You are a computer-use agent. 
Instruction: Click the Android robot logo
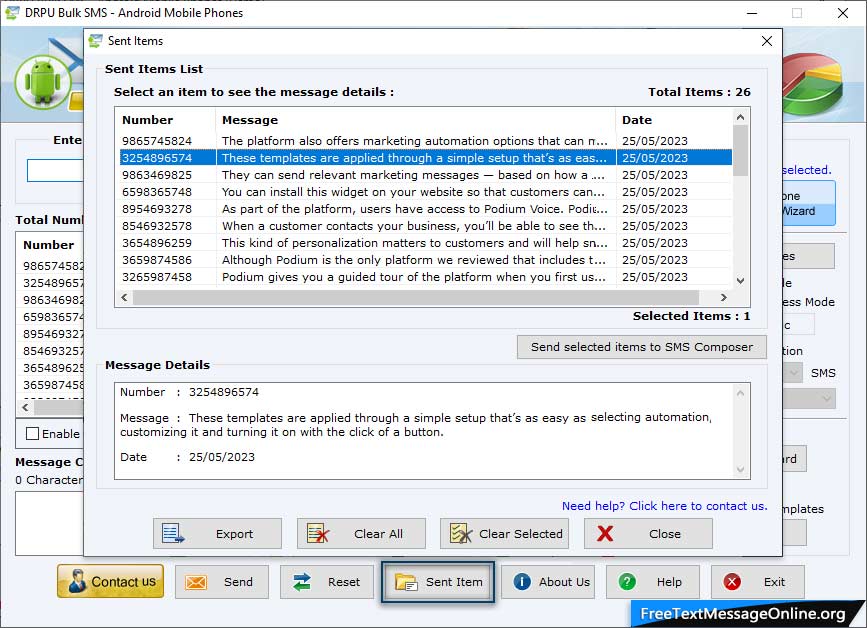click(x=43, y=82)
